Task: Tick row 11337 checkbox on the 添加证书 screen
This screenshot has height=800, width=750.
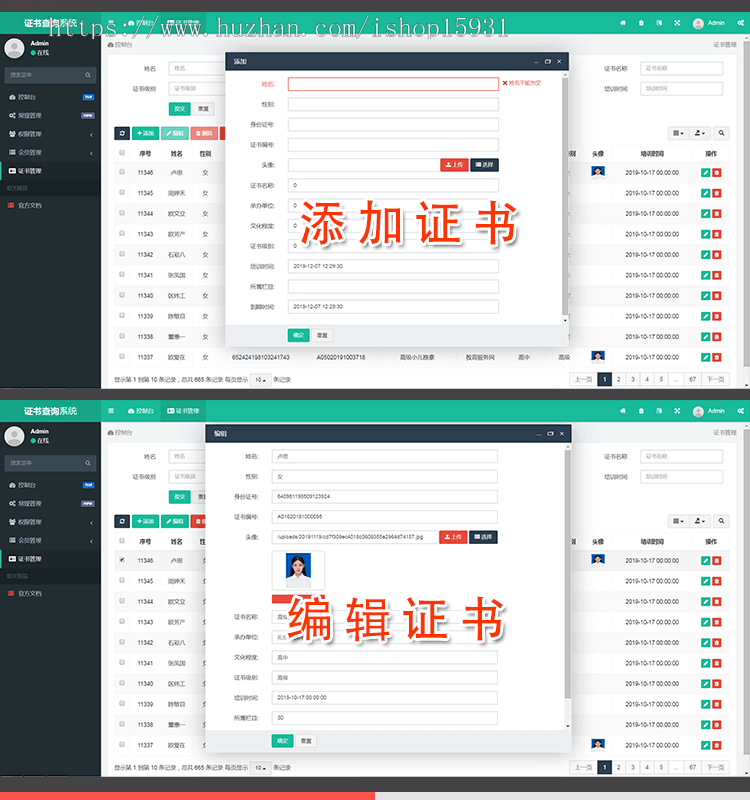Action: tap(122, 356)
